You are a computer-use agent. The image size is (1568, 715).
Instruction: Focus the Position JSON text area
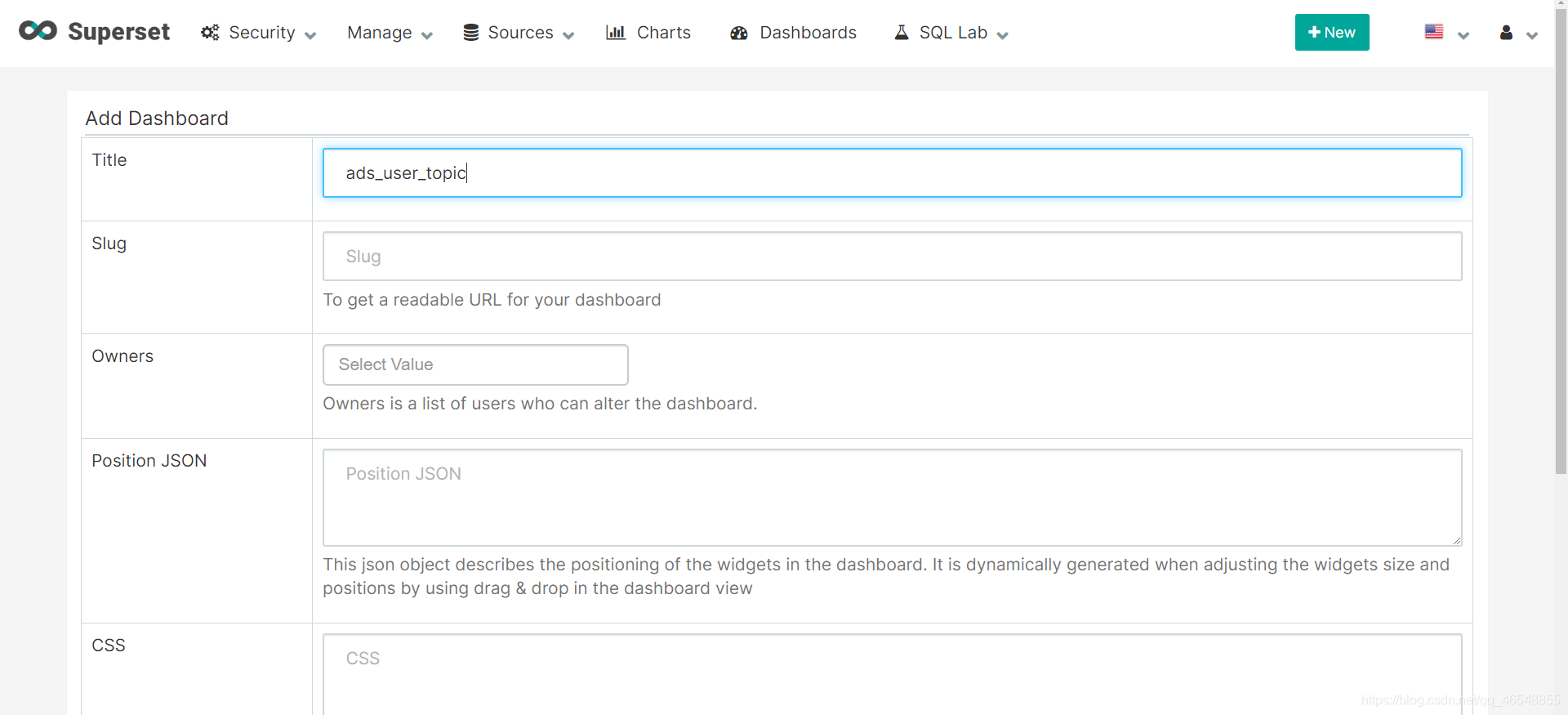click(x=893, y=498)
